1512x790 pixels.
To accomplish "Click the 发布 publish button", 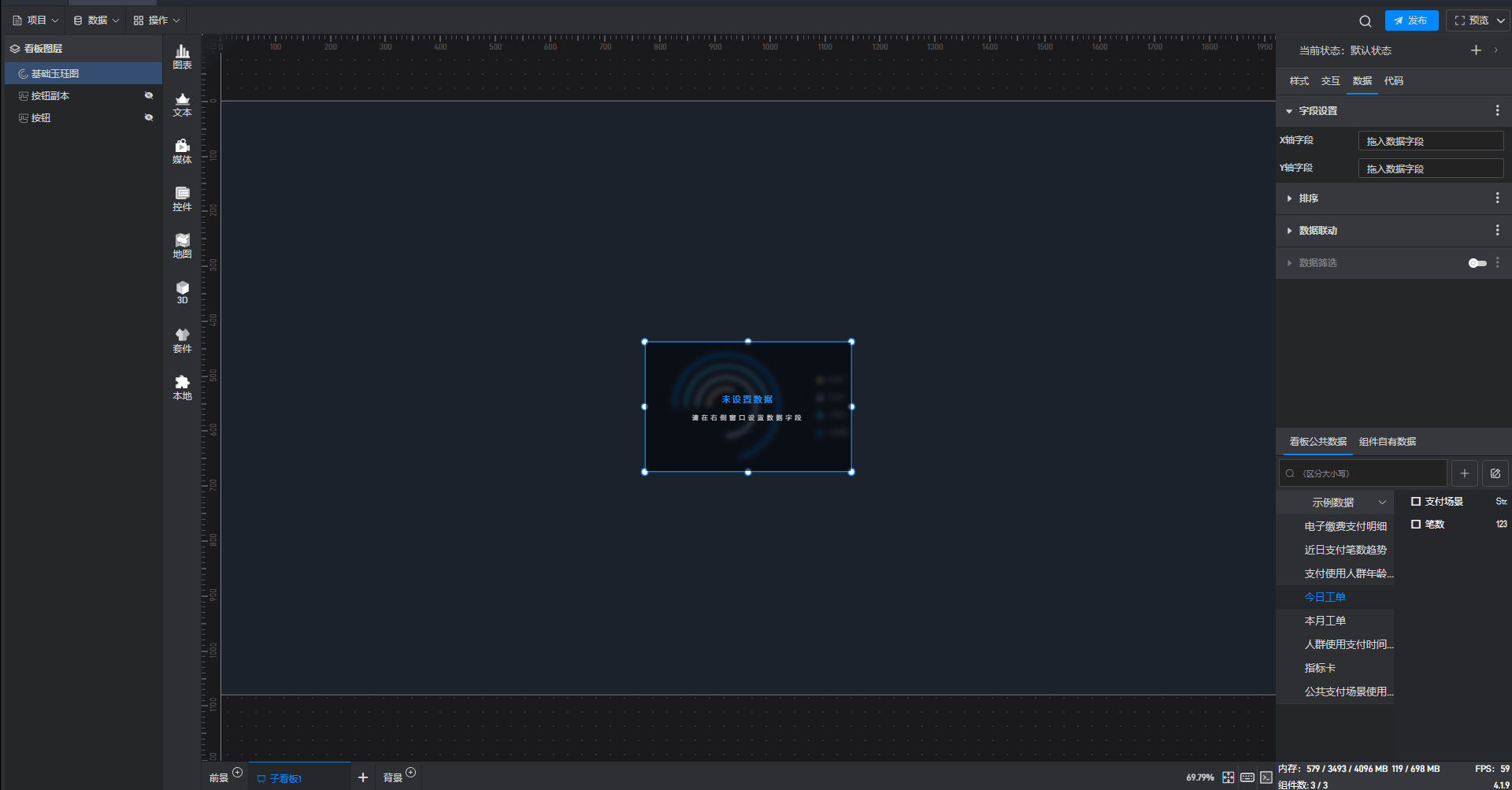I will pos(1411,20).
